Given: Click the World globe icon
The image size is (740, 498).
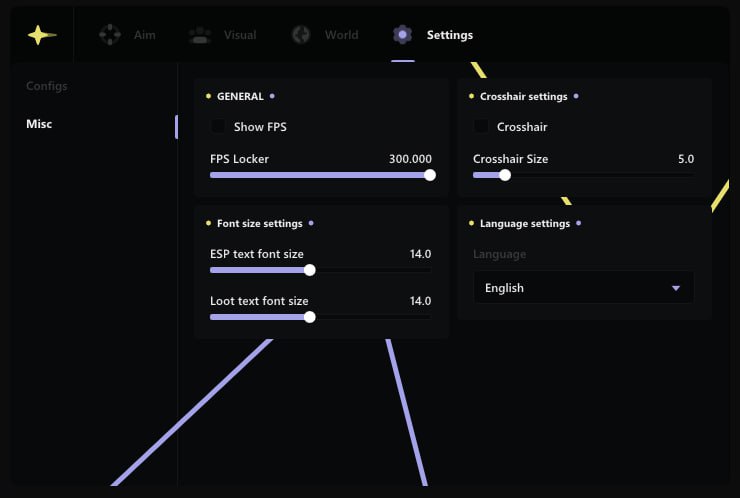Looking at the screenshot, I should pos(301,35).
